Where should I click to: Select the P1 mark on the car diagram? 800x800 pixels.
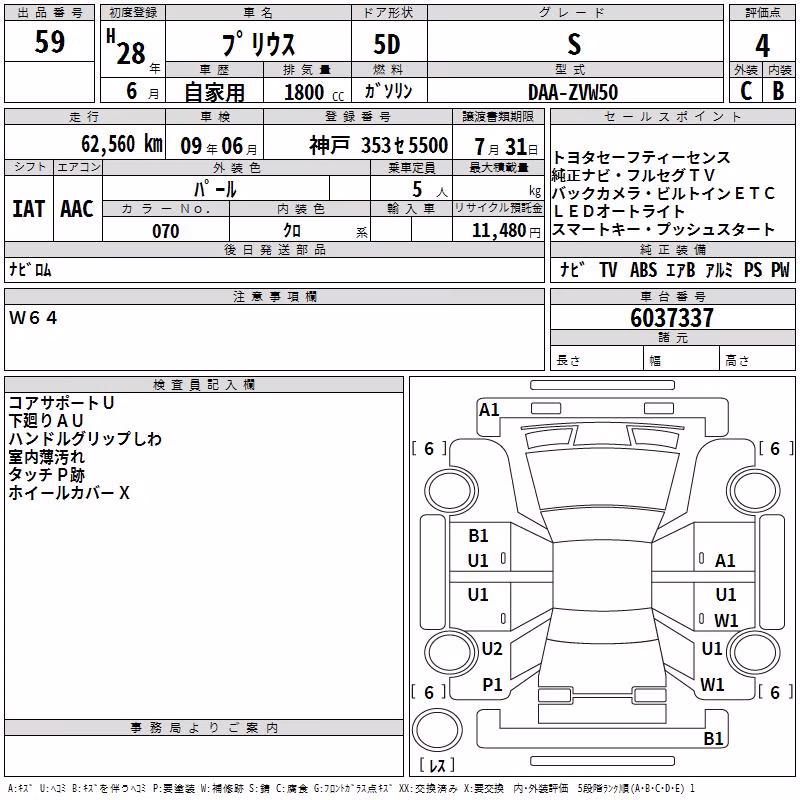(x=492, y=685)
